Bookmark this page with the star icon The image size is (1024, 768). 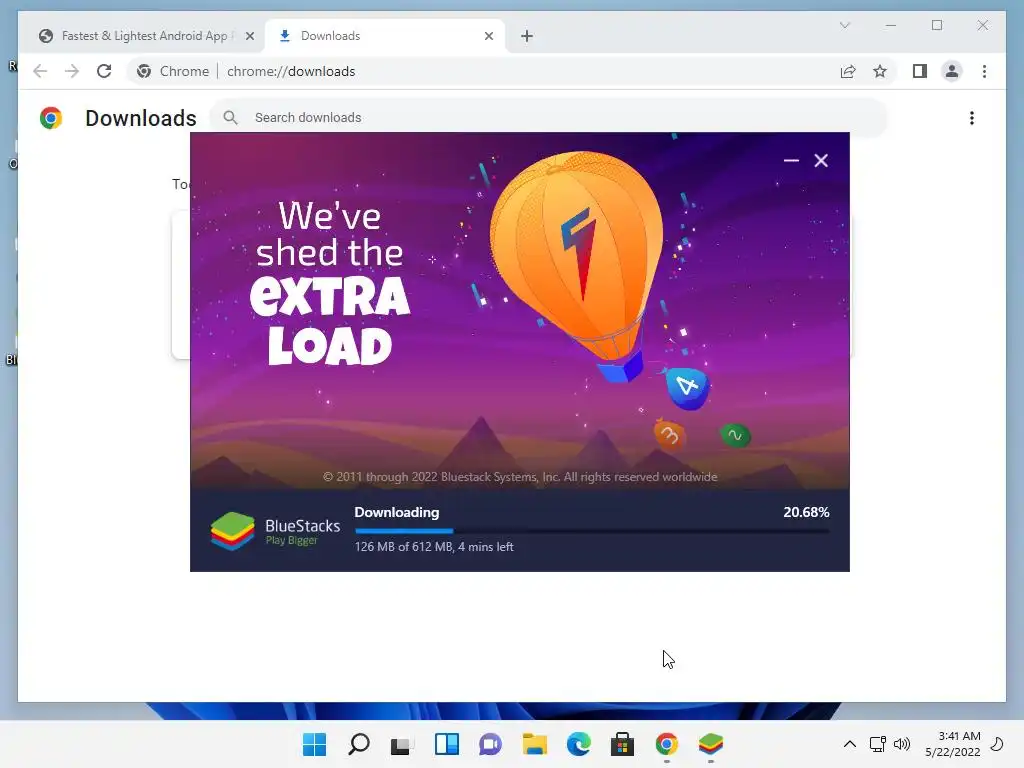click(x=880, y=71)
